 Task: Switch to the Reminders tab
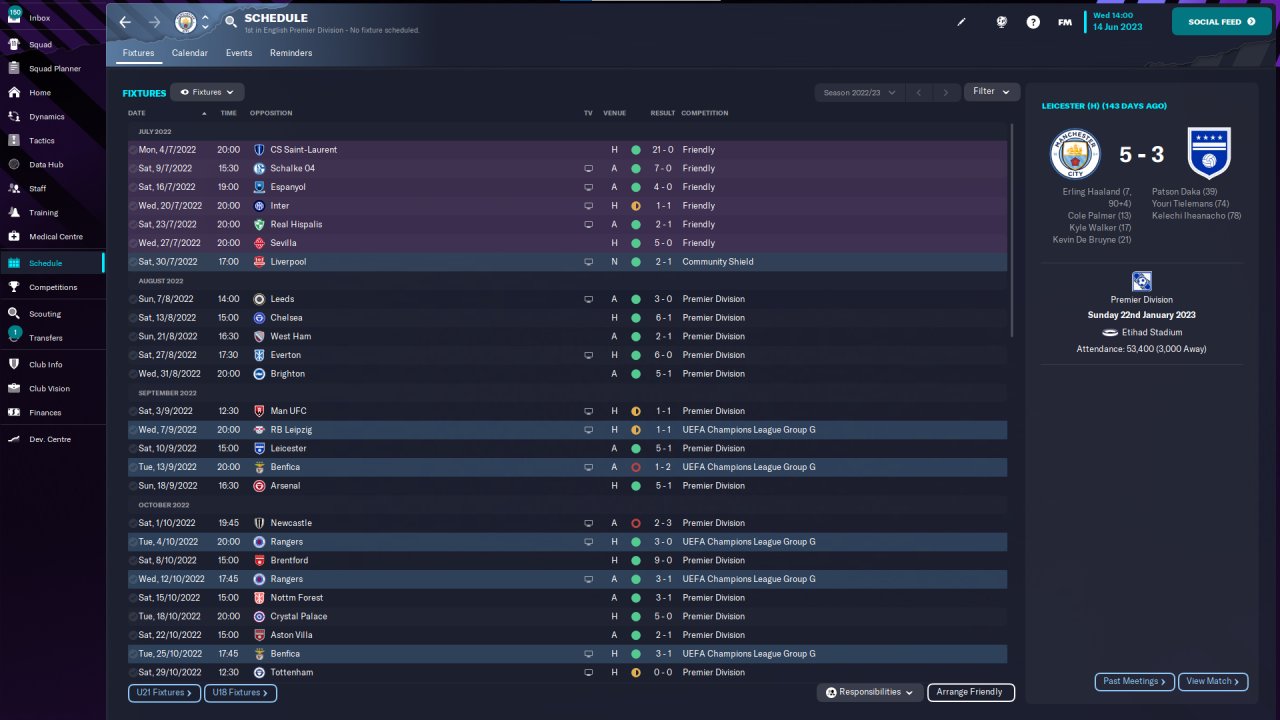(291, 53)
